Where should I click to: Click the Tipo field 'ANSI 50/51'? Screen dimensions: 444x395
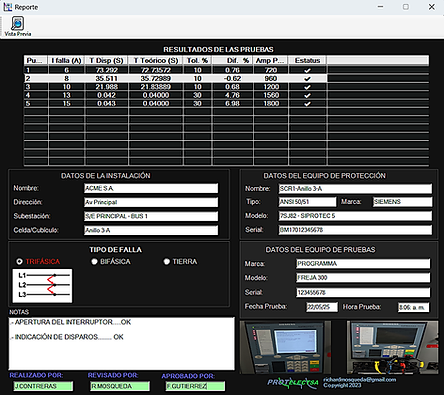pyautogui.click(x=307, y=202)
